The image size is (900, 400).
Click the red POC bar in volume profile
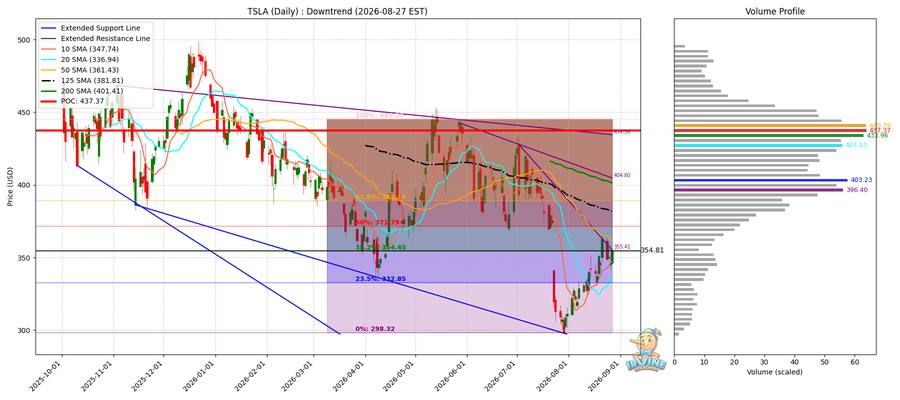pos(770,131)
